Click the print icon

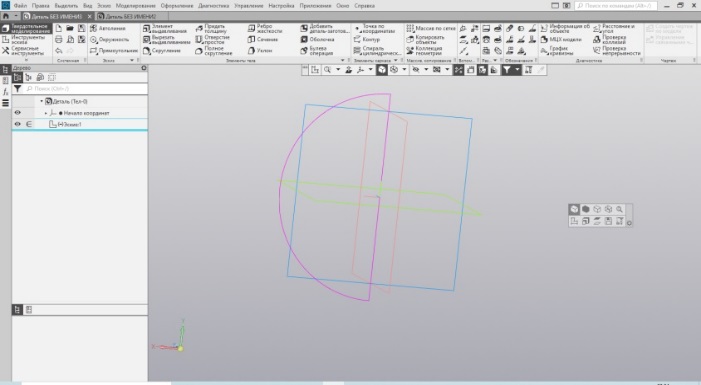click(59, 39)
